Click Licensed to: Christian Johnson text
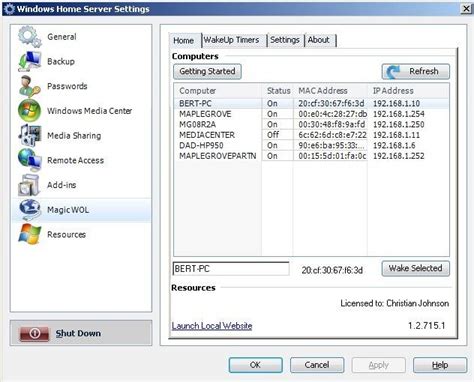This screenshot has height=382, width=474. (x=395, y=303)
